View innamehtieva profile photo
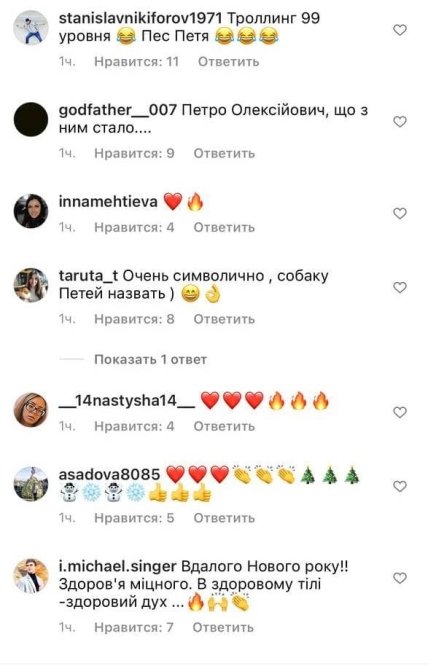 tap(31, 211)
